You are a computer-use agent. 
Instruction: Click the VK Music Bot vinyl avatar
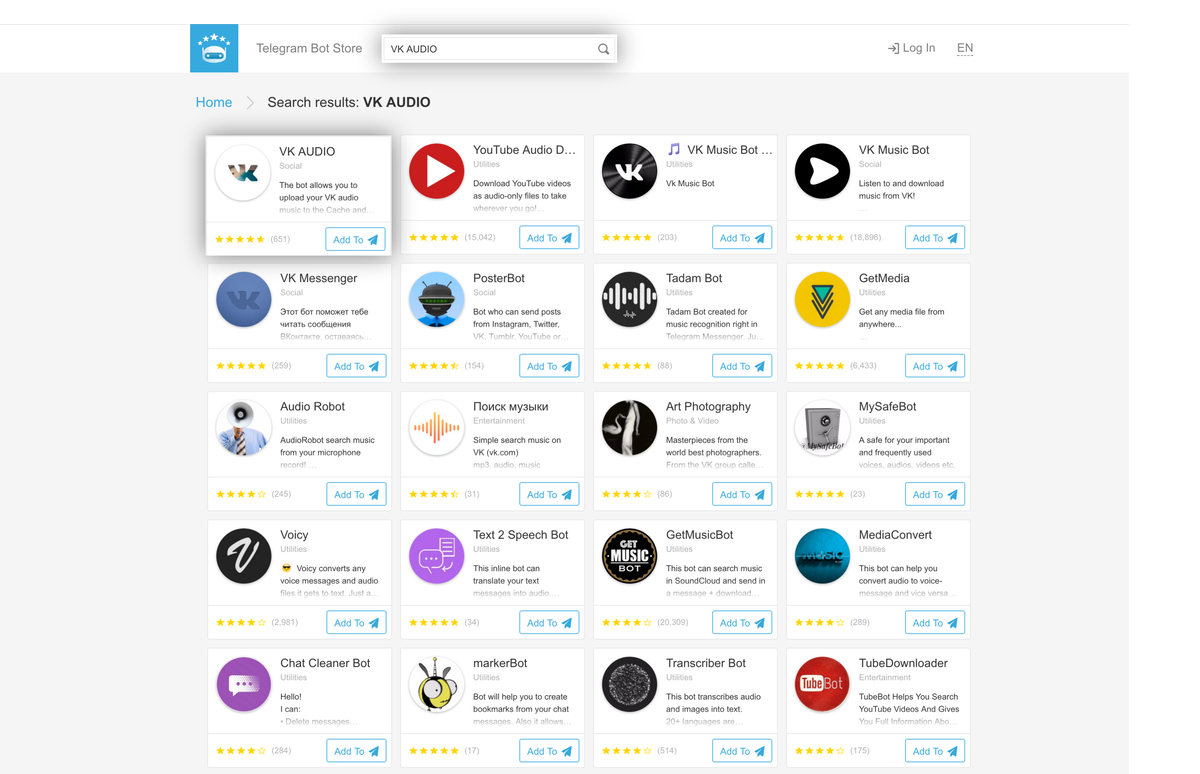[x=629, y=171]
